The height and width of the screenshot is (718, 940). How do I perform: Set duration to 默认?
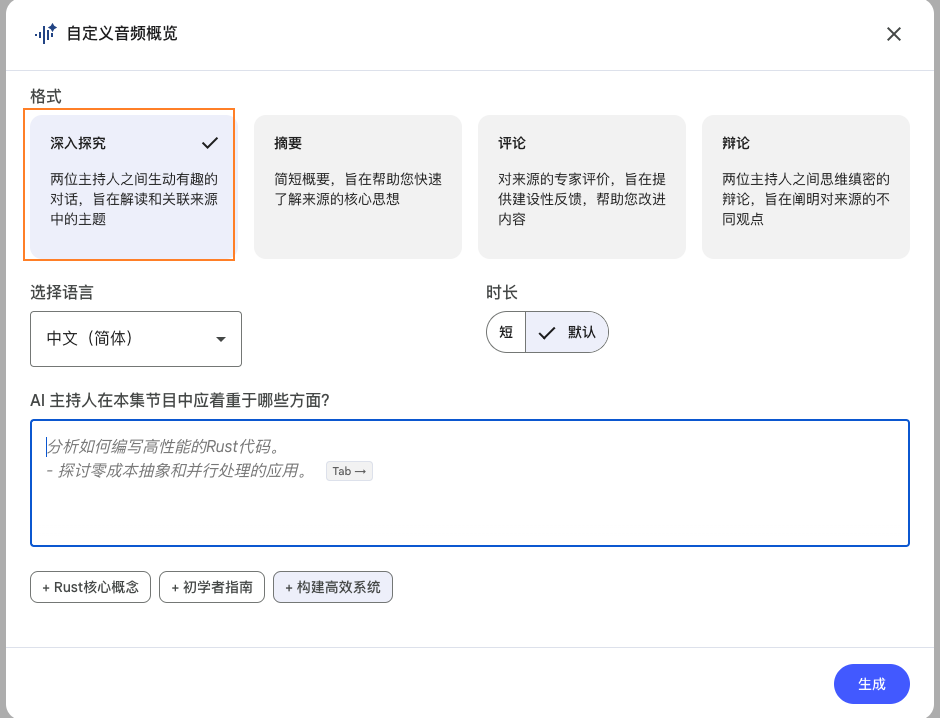pyautogui.click(x=581, y=332)
